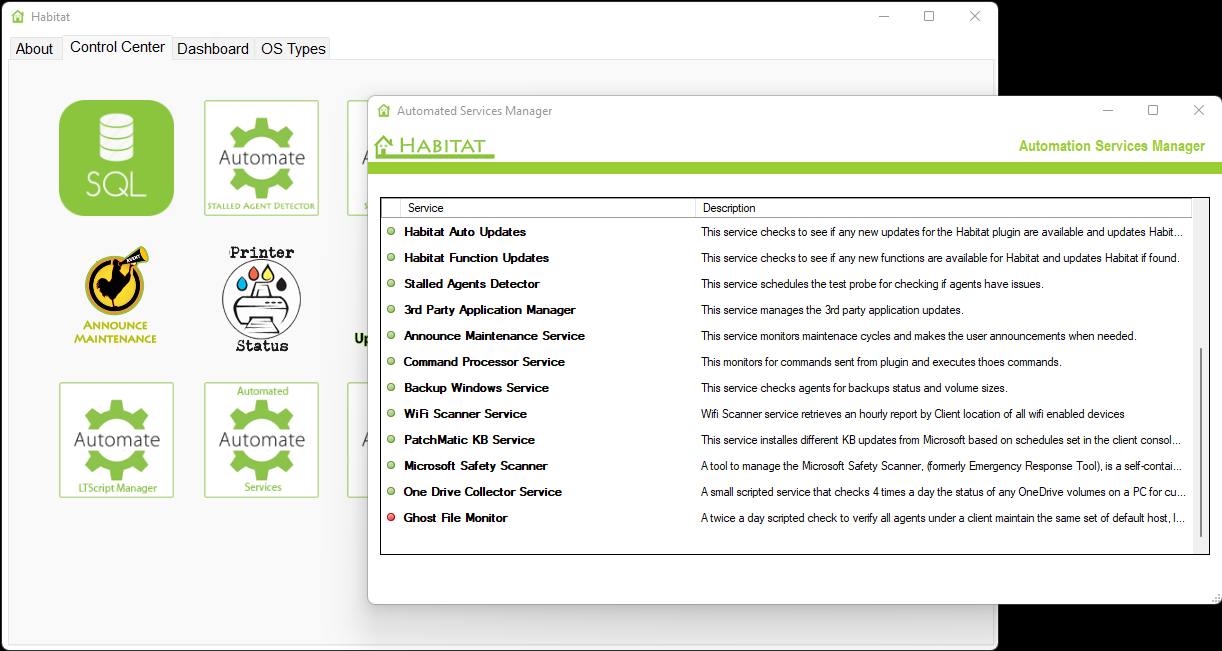The width and height of the screenshot is (1222, 651).
Task: Select the Habitat Function Updates row
Action: pos(787,258)
